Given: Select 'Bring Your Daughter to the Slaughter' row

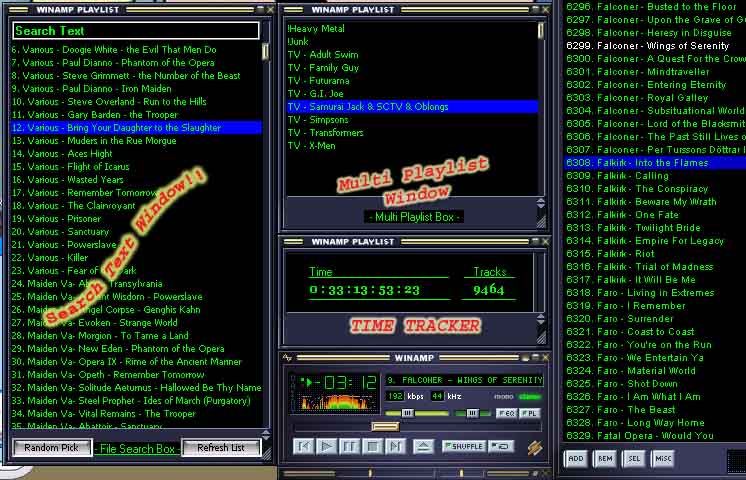Looking at the screenshot, I should (x=136, y=127).
